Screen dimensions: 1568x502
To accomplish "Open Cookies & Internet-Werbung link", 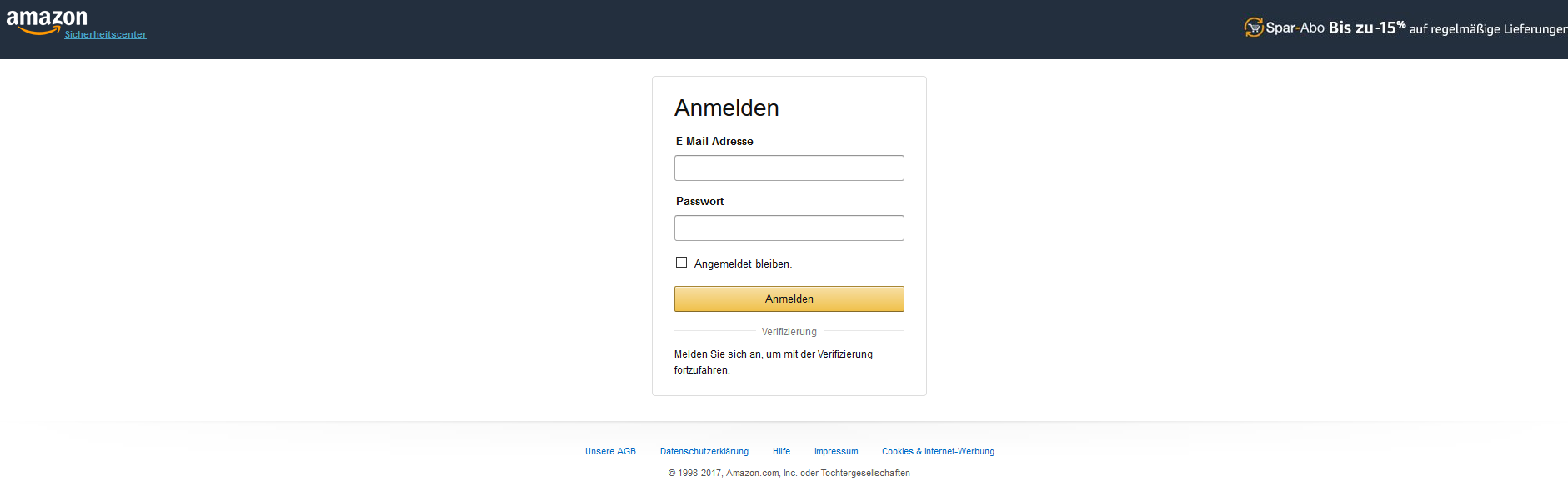I will pos(938,451).
